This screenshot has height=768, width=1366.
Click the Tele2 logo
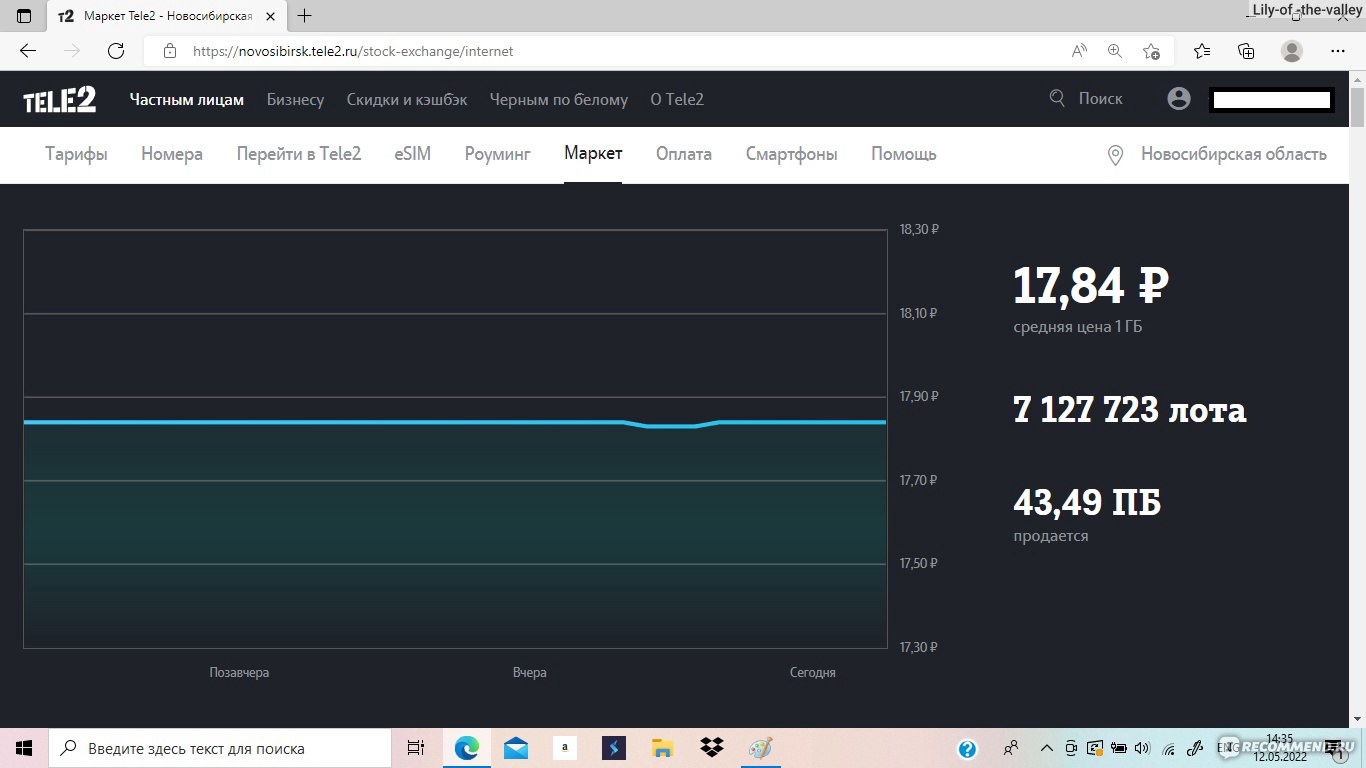(60, 99)
